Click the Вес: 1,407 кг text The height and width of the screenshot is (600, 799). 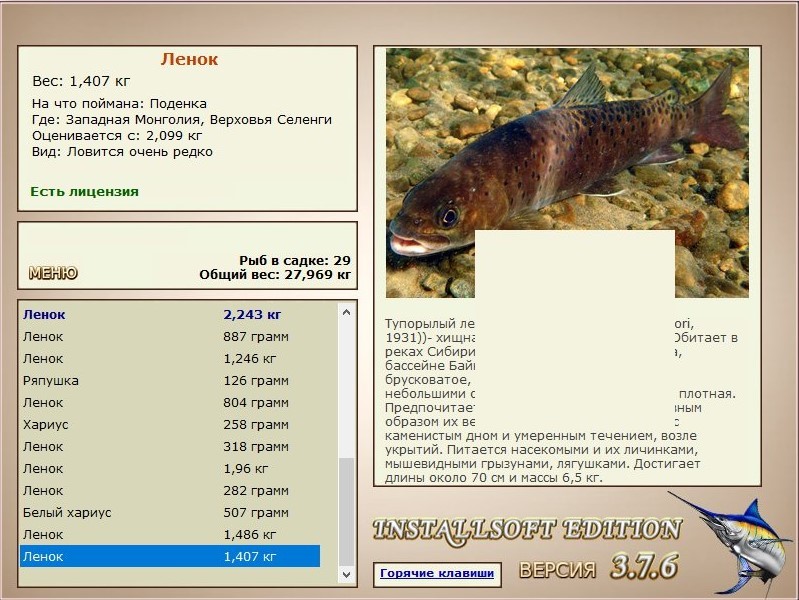(x=82, y=81)
